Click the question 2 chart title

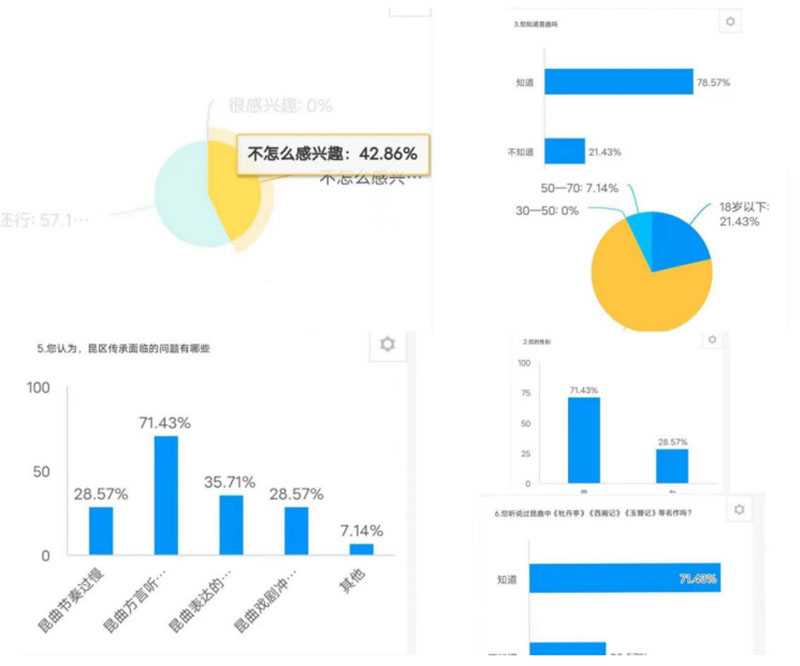pos(537,342)
